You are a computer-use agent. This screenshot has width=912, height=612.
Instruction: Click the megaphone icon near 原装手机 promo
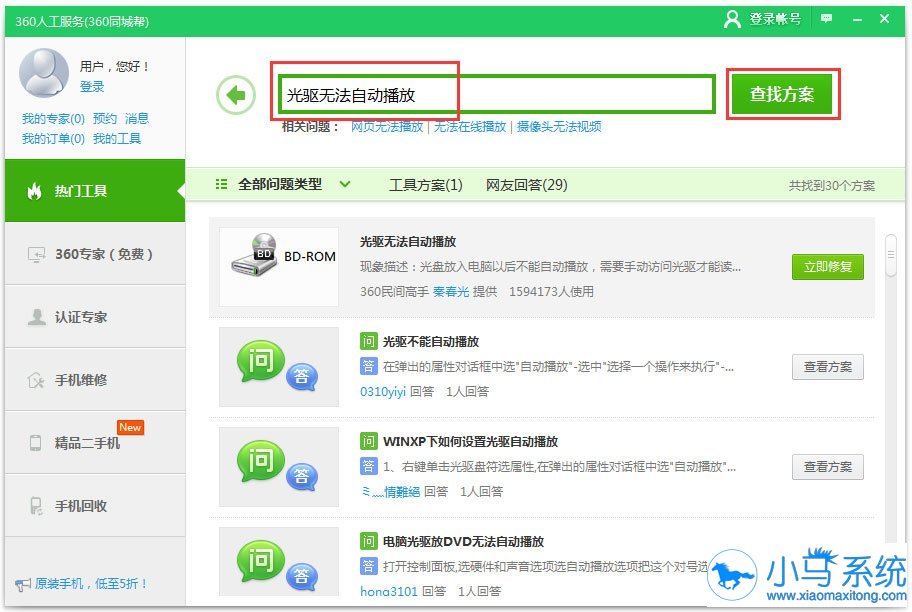point(23,584)
